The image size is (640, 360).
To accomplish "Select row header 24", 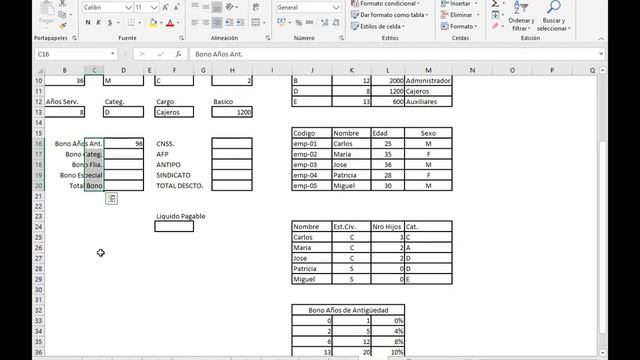I will click(38, 227).
